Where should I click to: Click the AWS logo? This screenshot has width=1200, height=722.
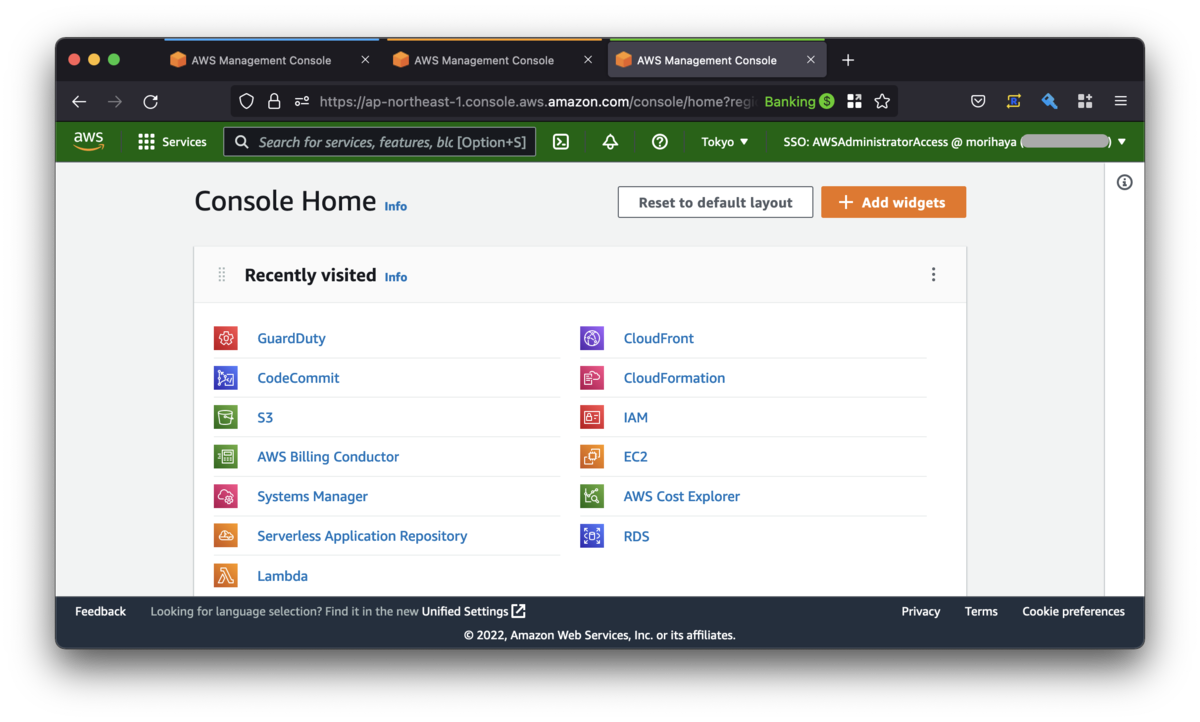tap(89, 142)
